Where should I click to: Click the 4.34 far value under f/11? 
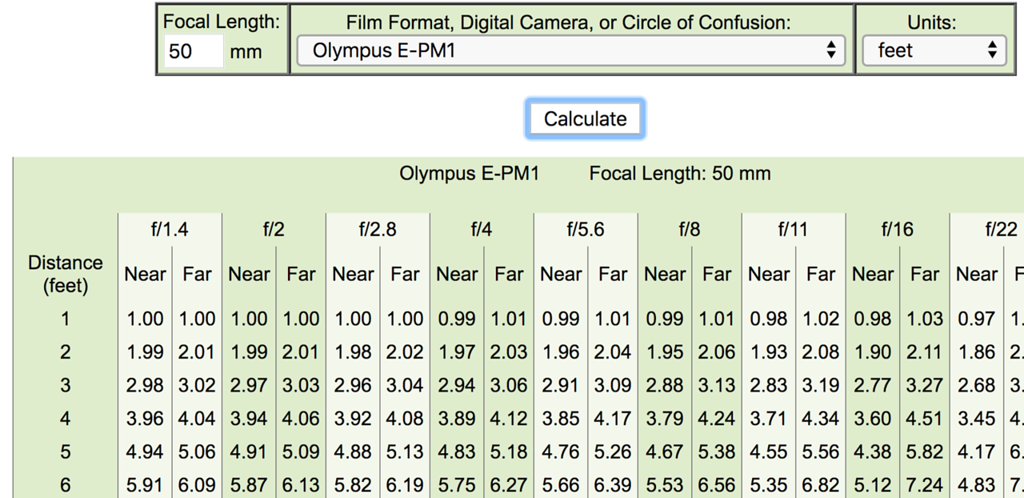click(821, 418)
